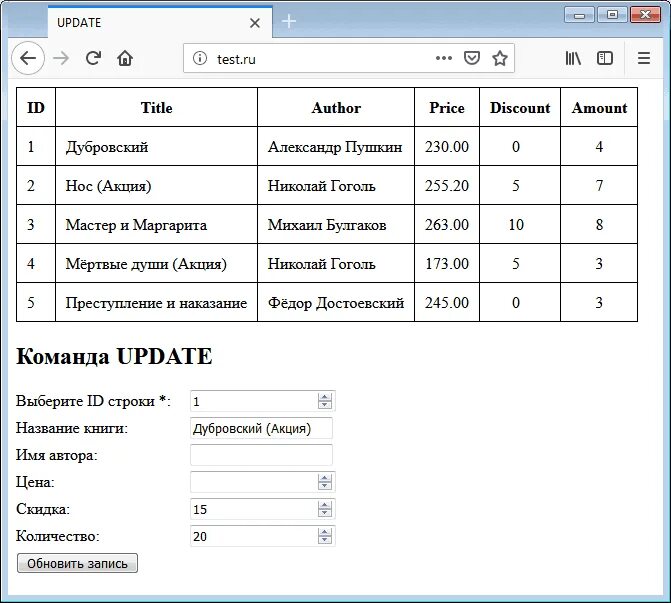
Task: Decrease the Цена stepper value
Action: point(325,486)
